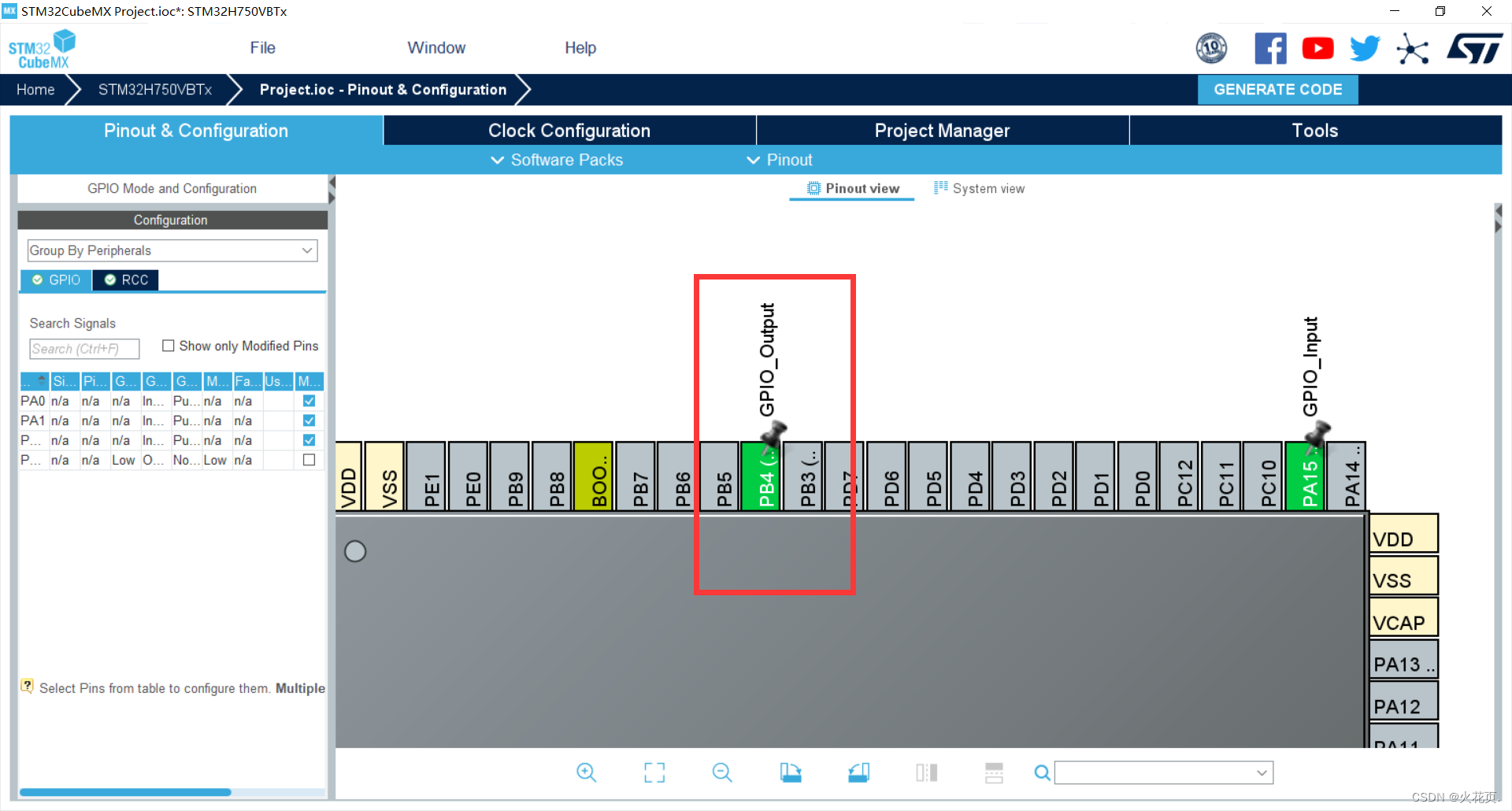1512x811 pixels.
Task: Open the Twitter link icon
Action: 1365,49
